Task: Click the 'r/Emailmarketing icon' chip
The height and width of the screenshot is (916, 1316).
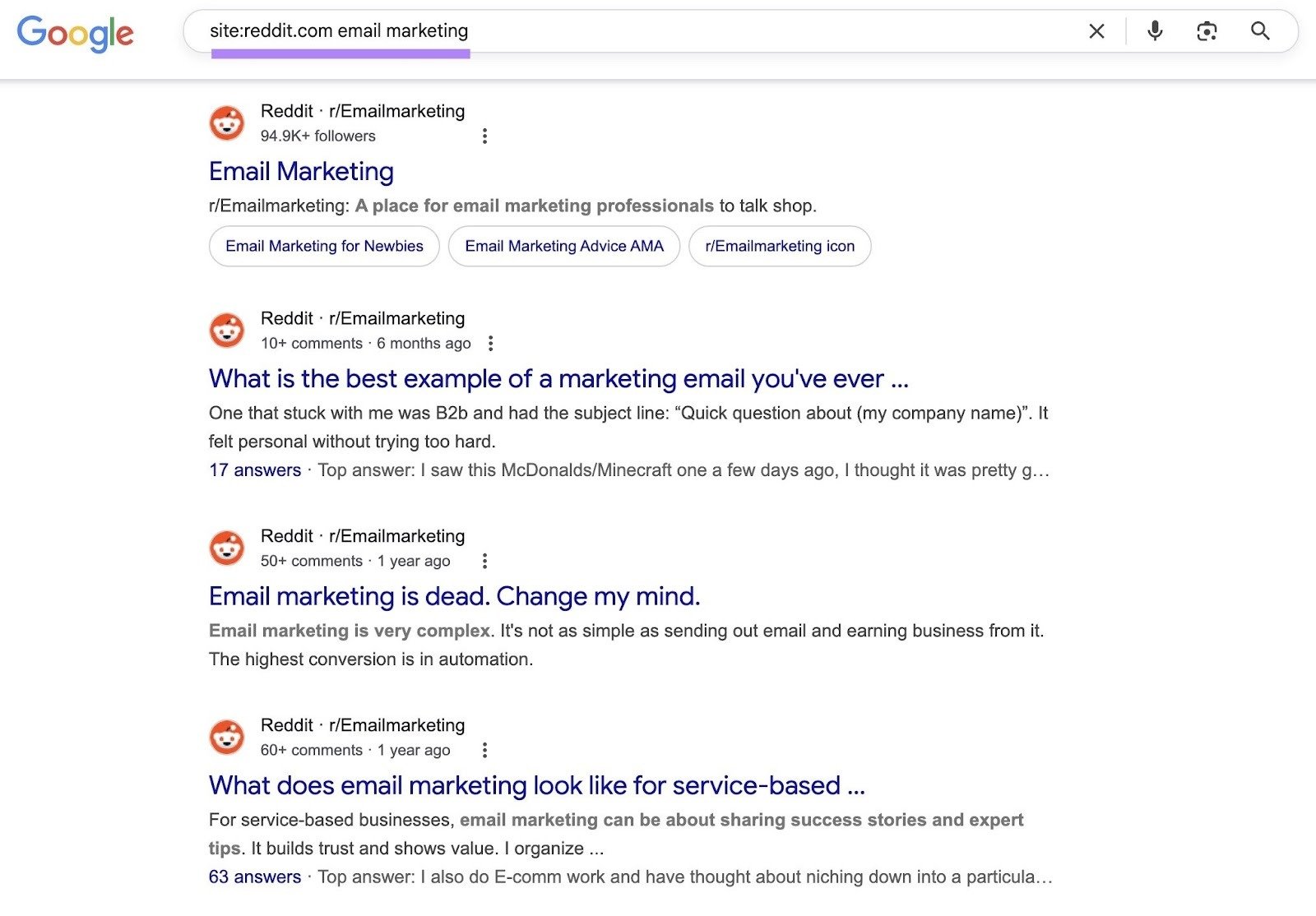Action: pyautogui.click(x=780, y=246)
